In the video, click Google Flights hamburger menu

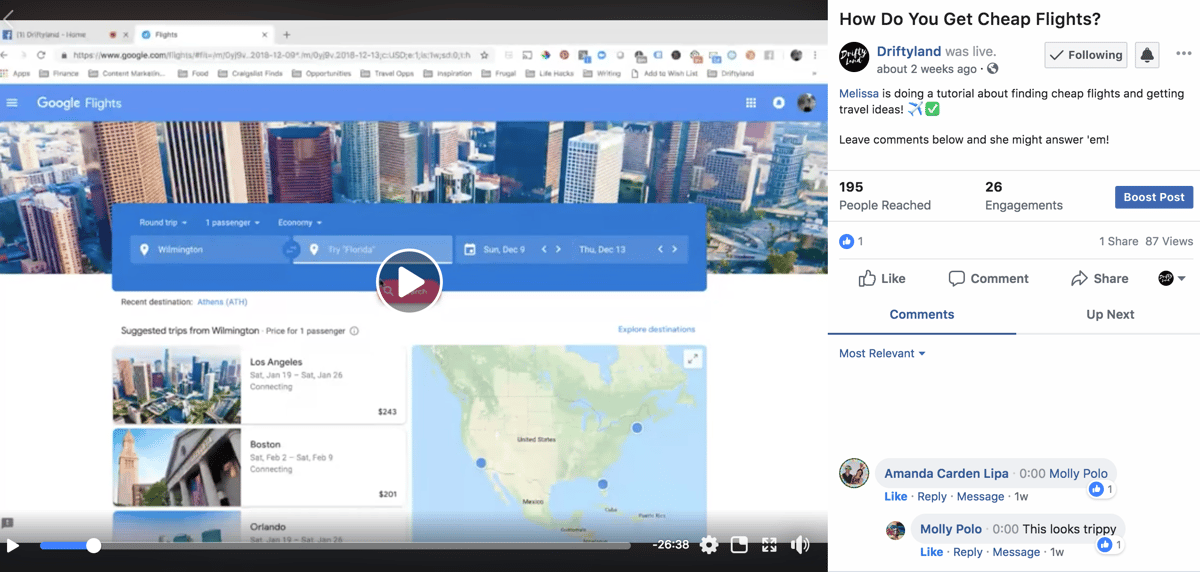coord(13,103)
